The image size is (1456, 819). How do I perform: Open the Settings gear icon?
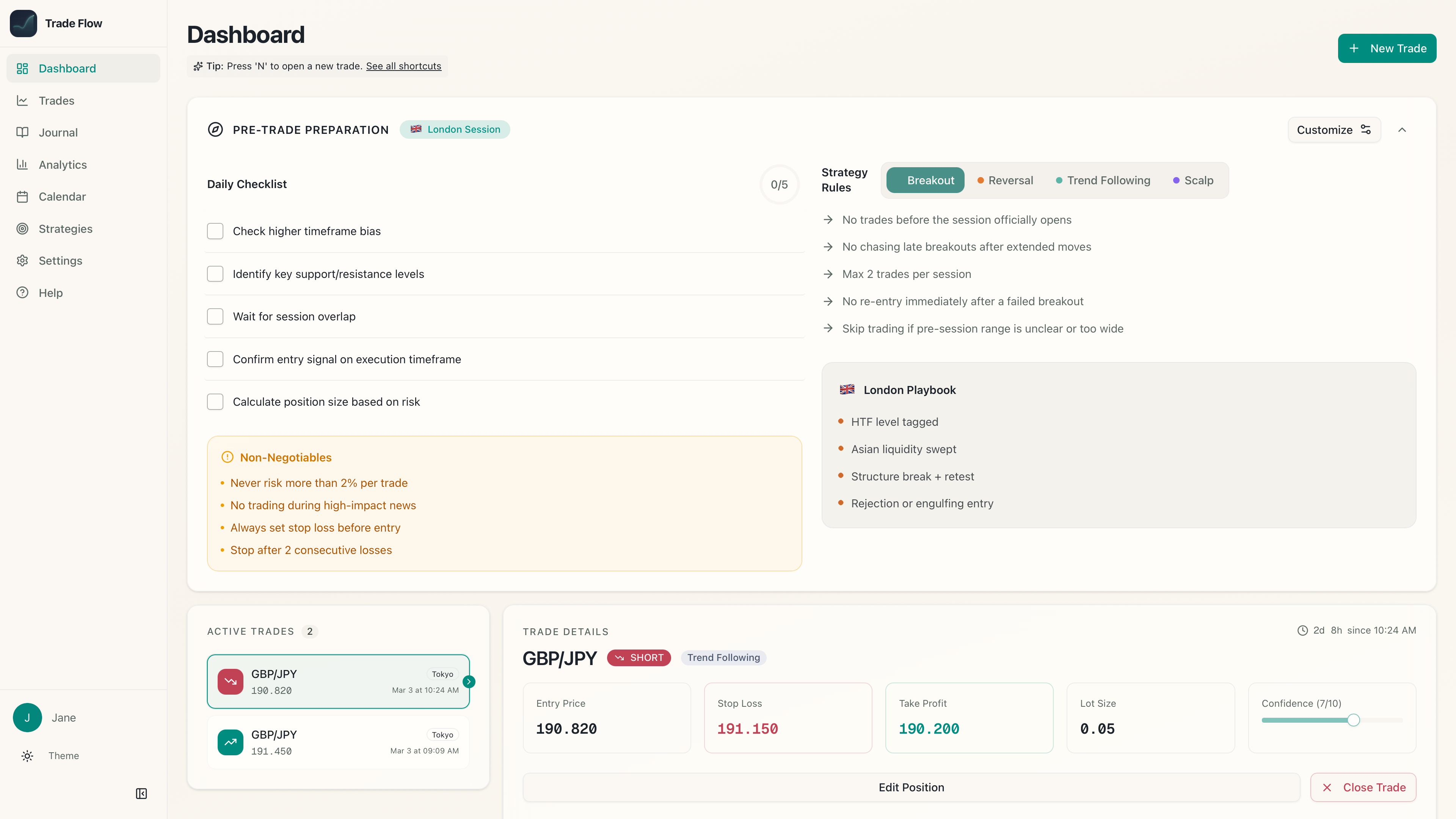pyautogui.click(x=23, y=260)
